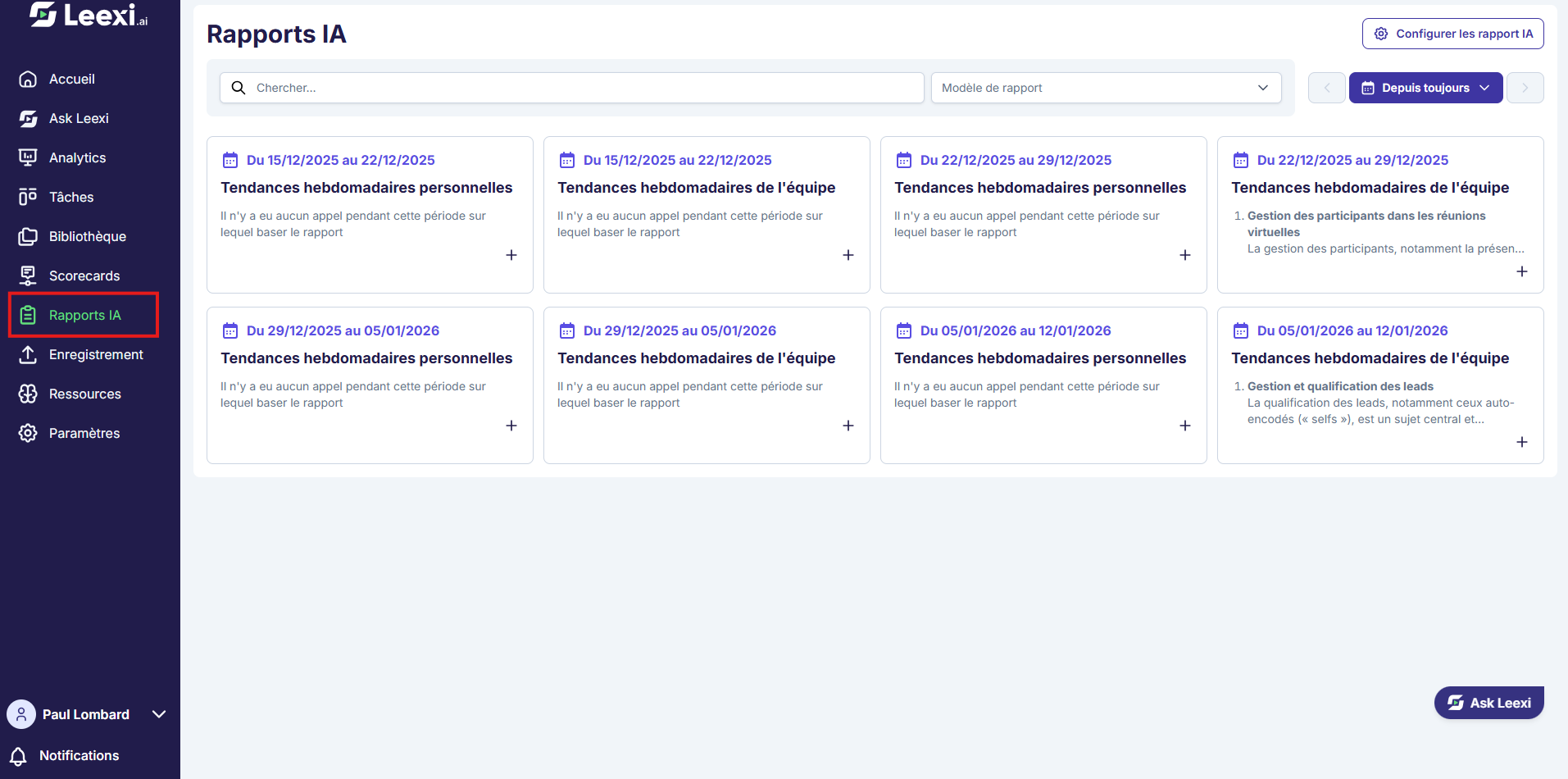Click the Ask Leexi sidebar icon
Image resolution: width=1568 pixels, height=779 pixels.
pyautogui.click(x=28, y=118)
